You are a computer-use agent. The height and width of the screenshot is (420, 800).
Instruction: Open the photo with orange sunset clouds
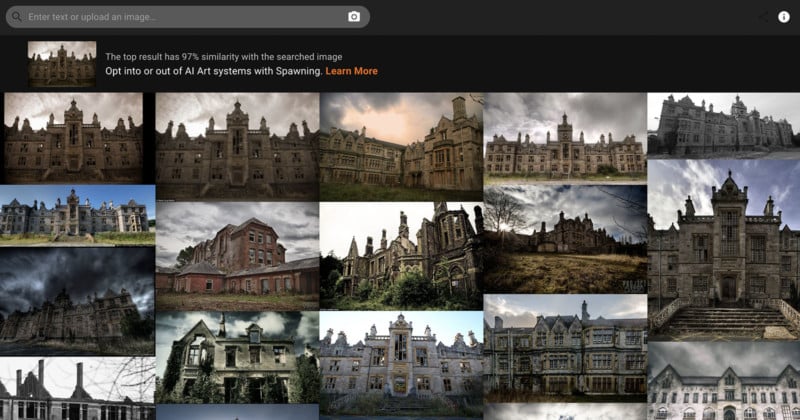point(401,146)
